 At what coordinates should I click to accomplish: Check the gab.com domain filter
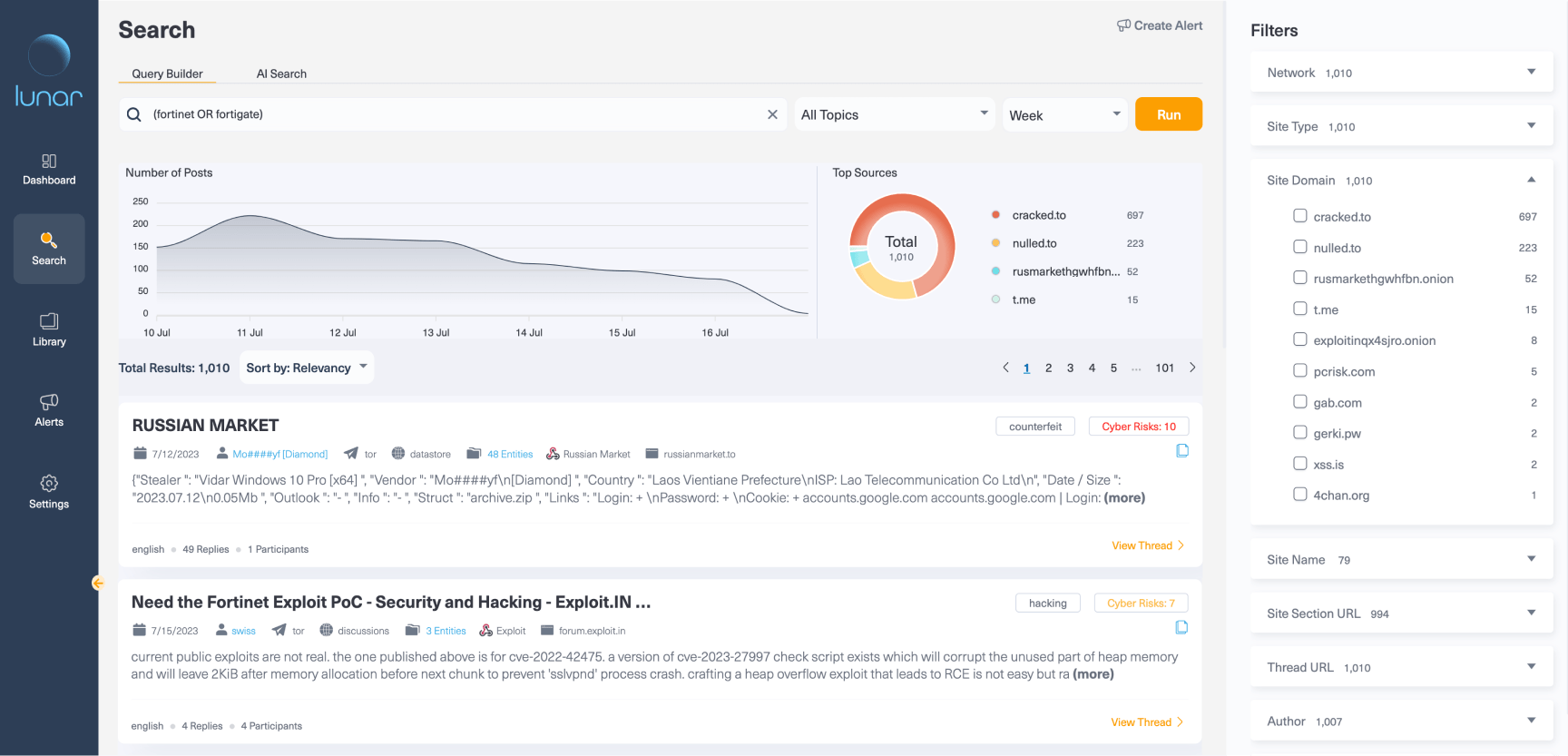click(x=1300, y=401)
